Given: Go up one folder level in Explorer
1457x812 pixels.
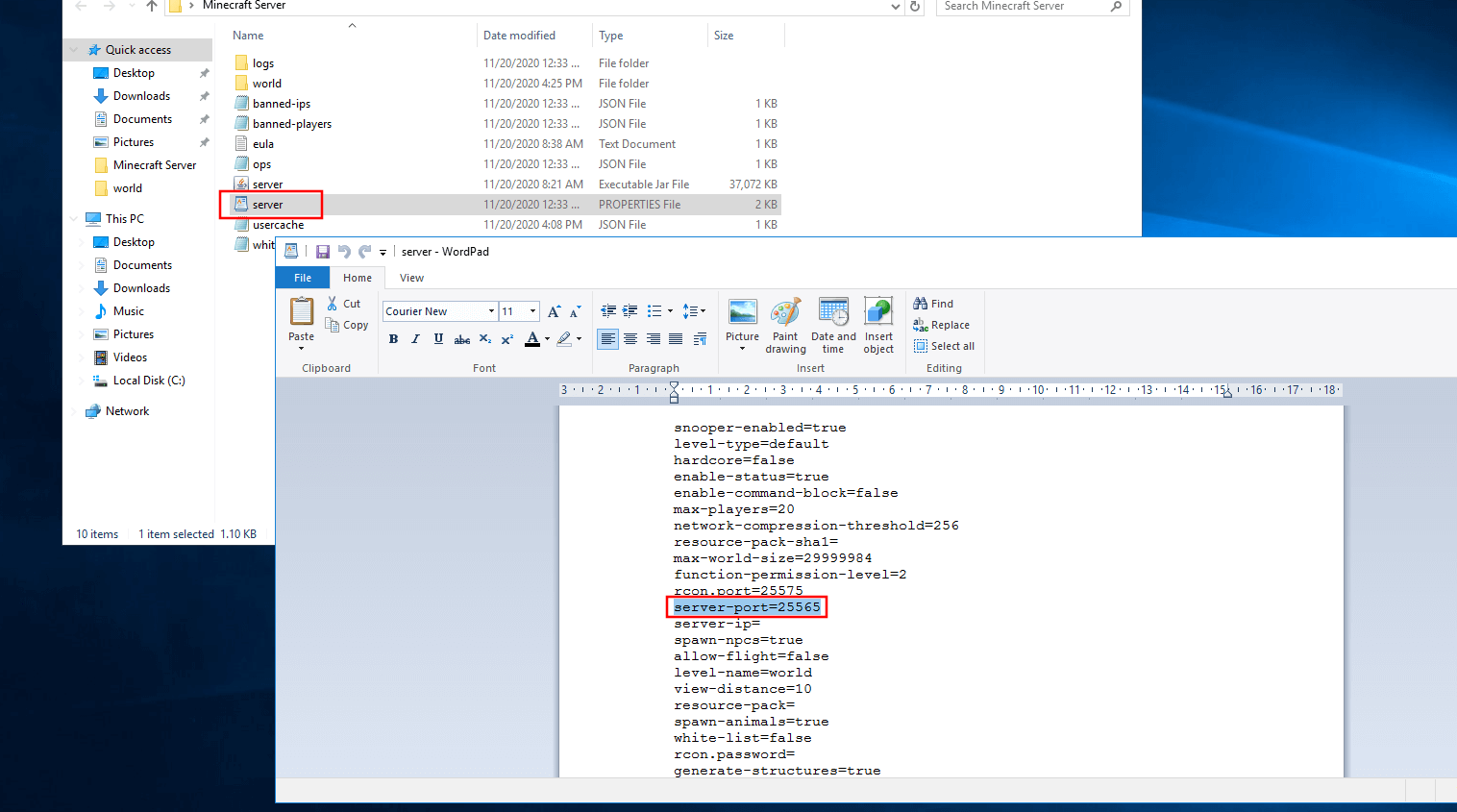Looking at the screenshot, I should (x=152, y=7).
